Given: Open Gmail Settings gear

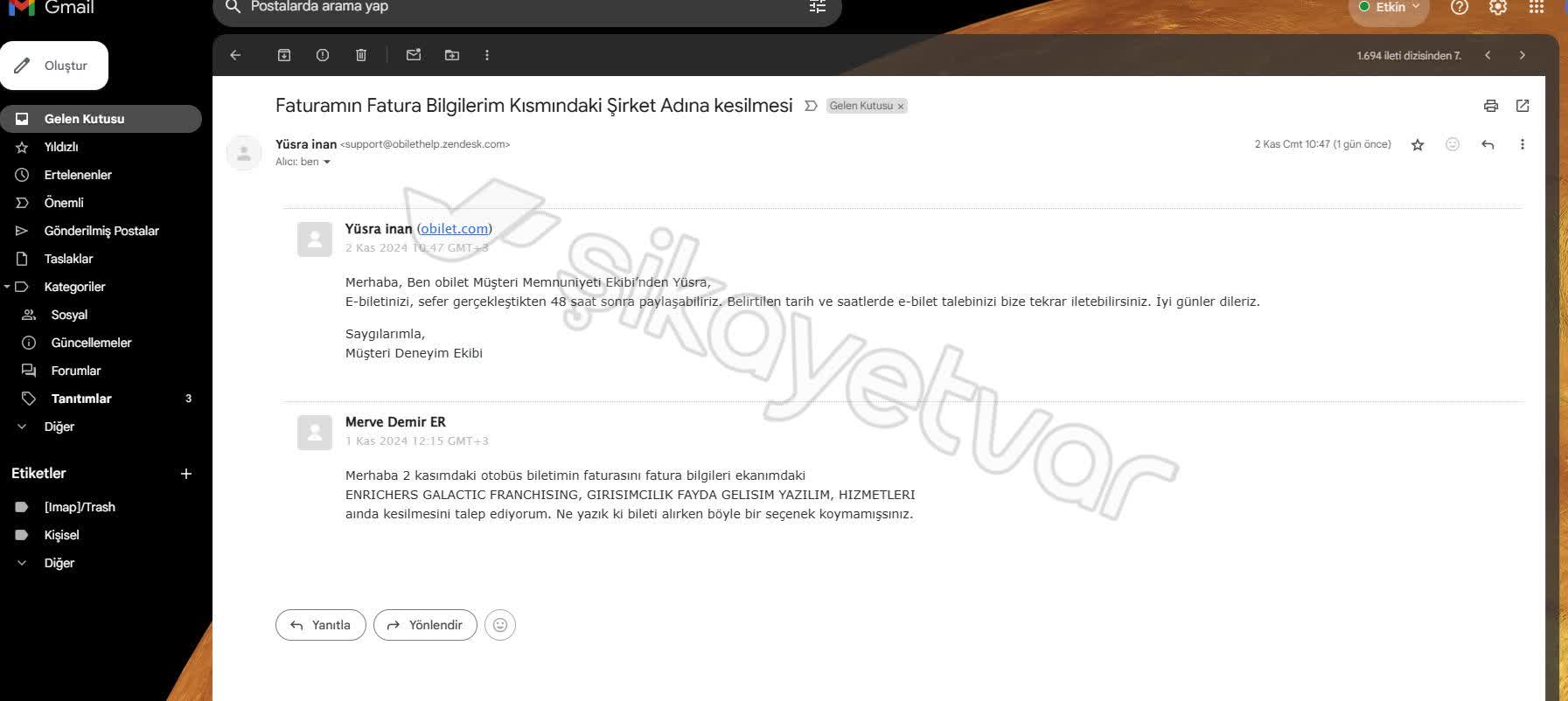Looking at the screenshot, I should click(1498, 7).
